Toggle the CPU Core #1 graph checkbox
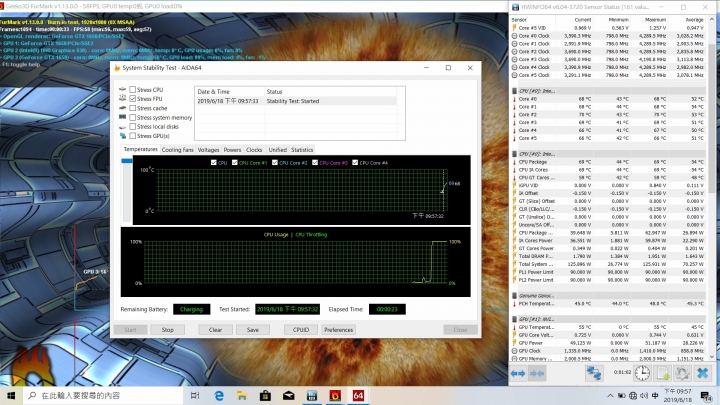 pos(235,163)
